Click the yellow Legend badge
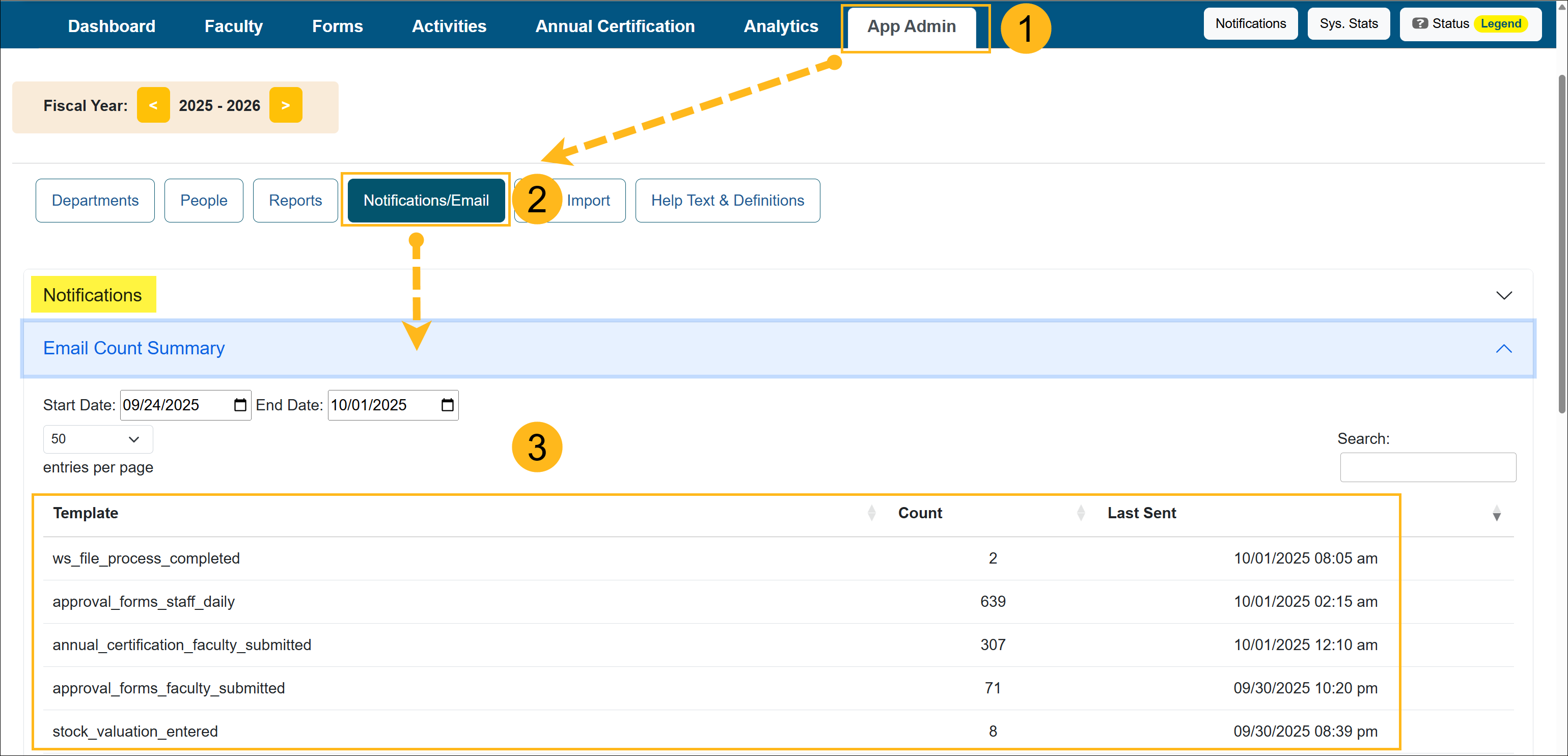This screenshot has height=756, width=1568. 1500,24
